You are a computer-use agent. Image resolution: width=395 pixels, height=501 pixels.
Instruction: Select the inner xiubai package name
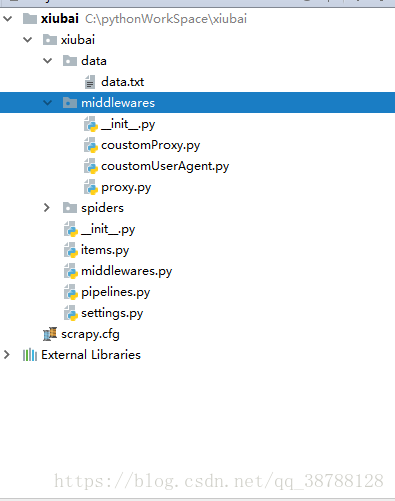(x=78, y=40)
